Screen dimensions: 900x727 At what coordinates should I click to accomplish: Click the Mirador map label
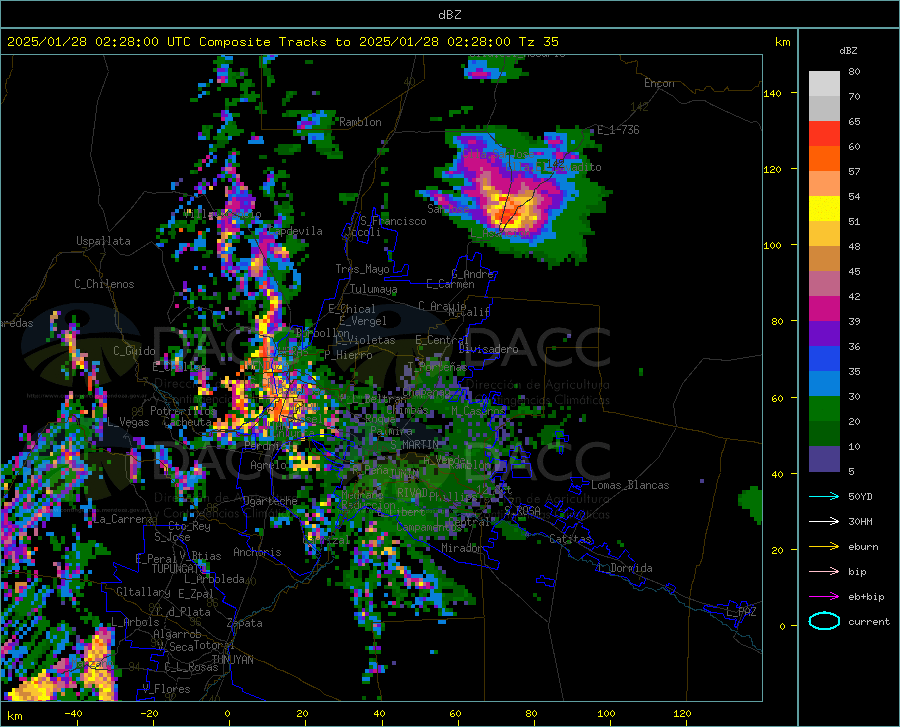click(462, 548)
